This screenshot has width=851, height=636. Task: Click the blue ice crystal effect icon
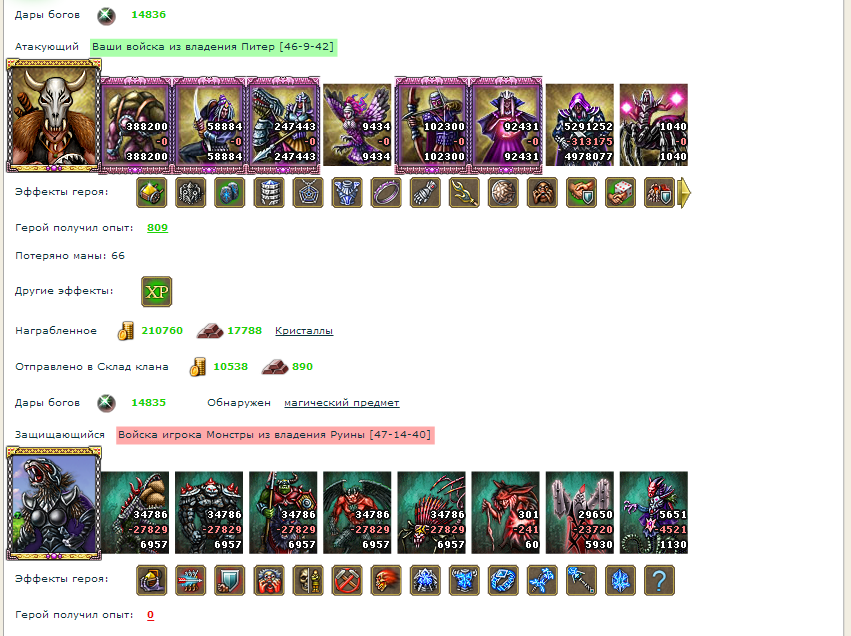(620, 580)
